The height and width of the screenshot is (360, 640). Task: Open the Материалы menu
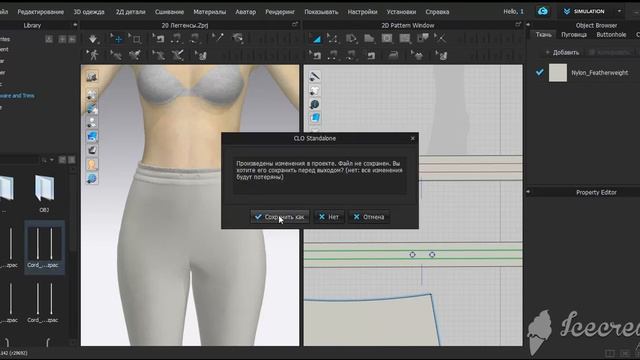[209, 12]
